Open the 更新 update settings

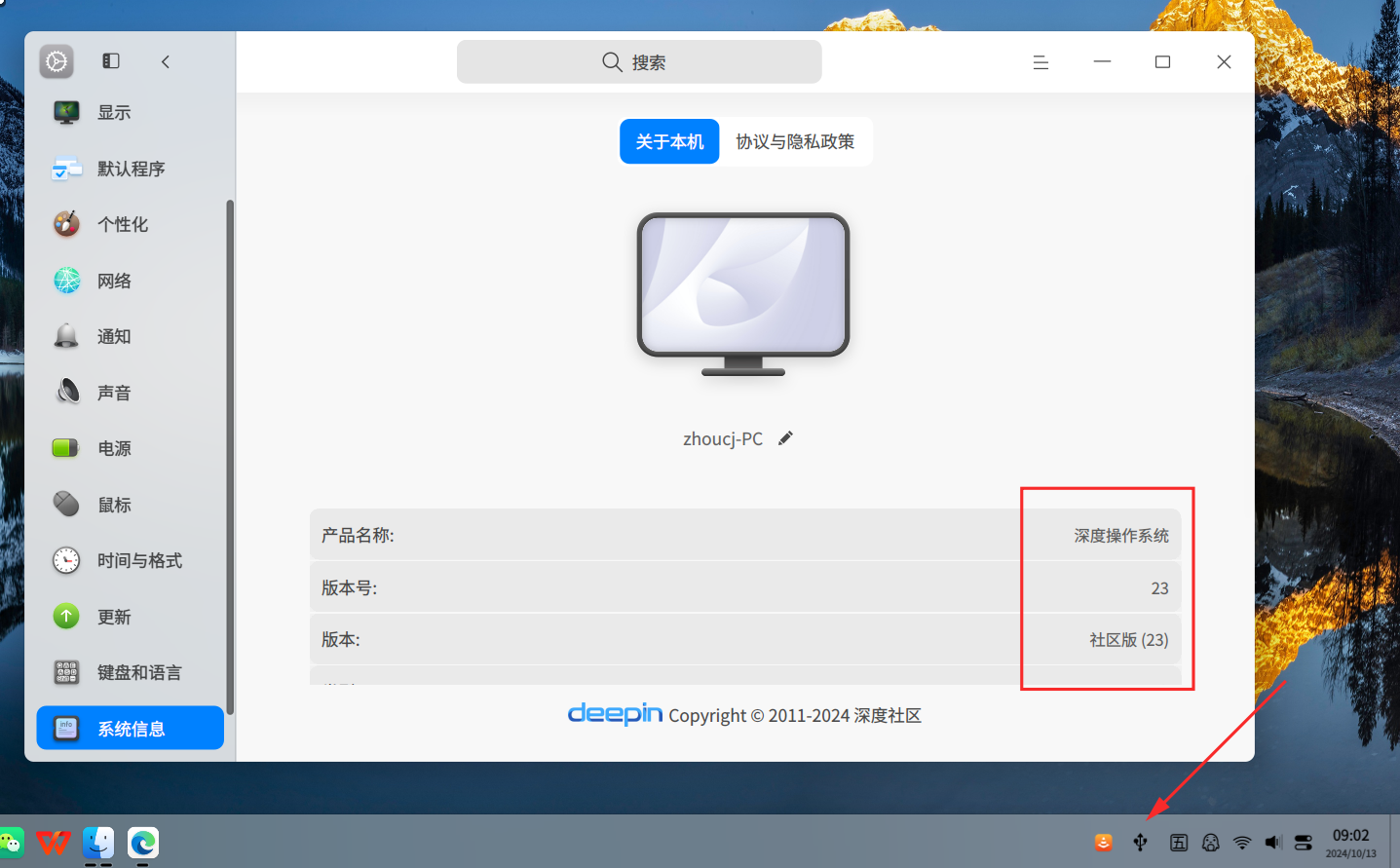click(x=130, y=617)
